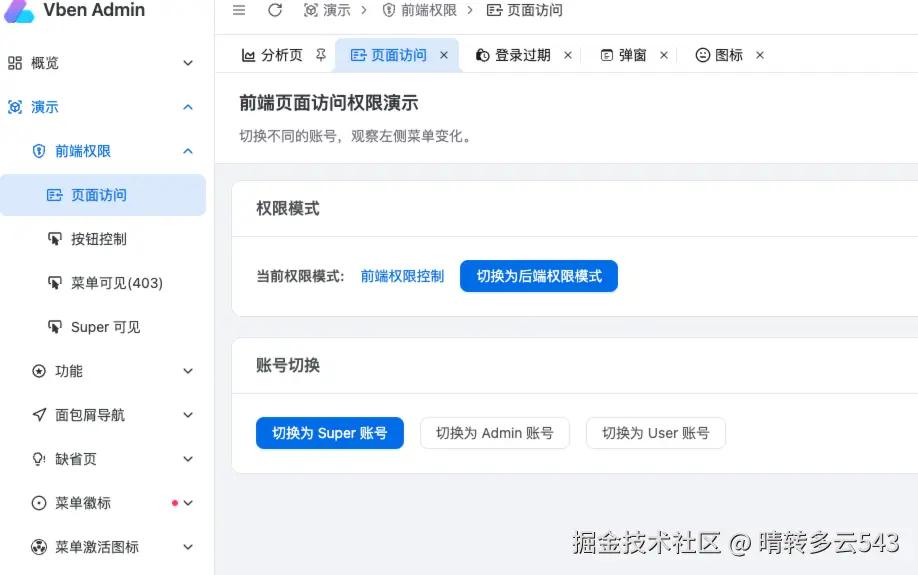Click the 按钮控制 cursor icon
The height and width of the screenshot is (575, 918).
[54, 239]
